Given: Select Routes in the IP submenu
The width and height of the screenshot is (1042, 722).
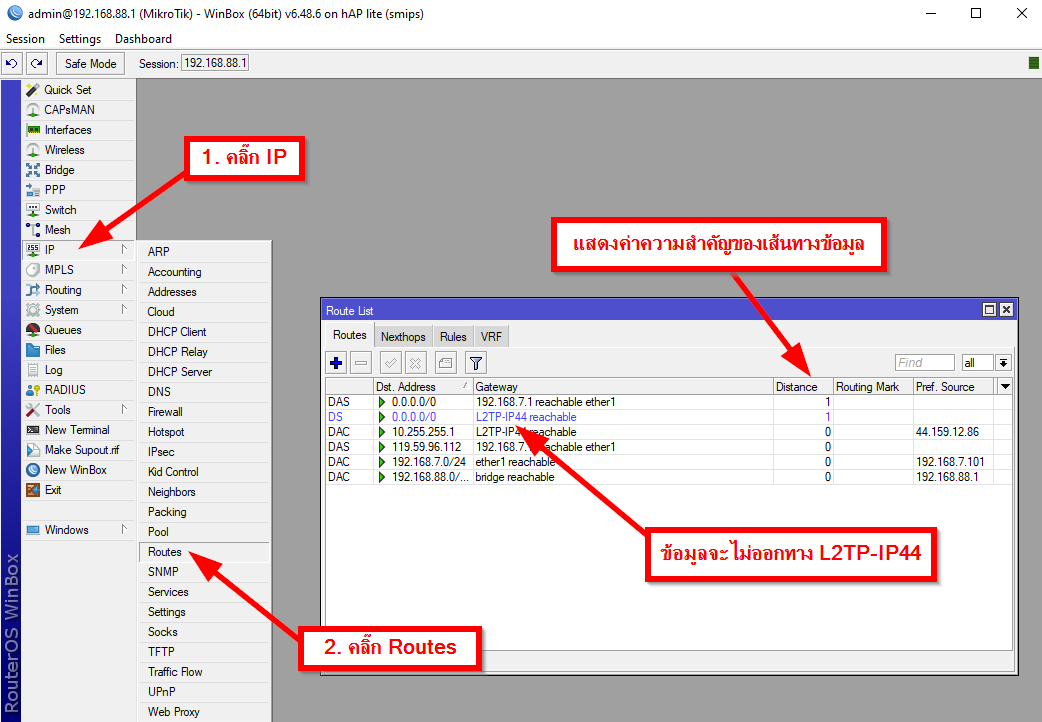Looking at the screenshot, I should pos(205,552).
